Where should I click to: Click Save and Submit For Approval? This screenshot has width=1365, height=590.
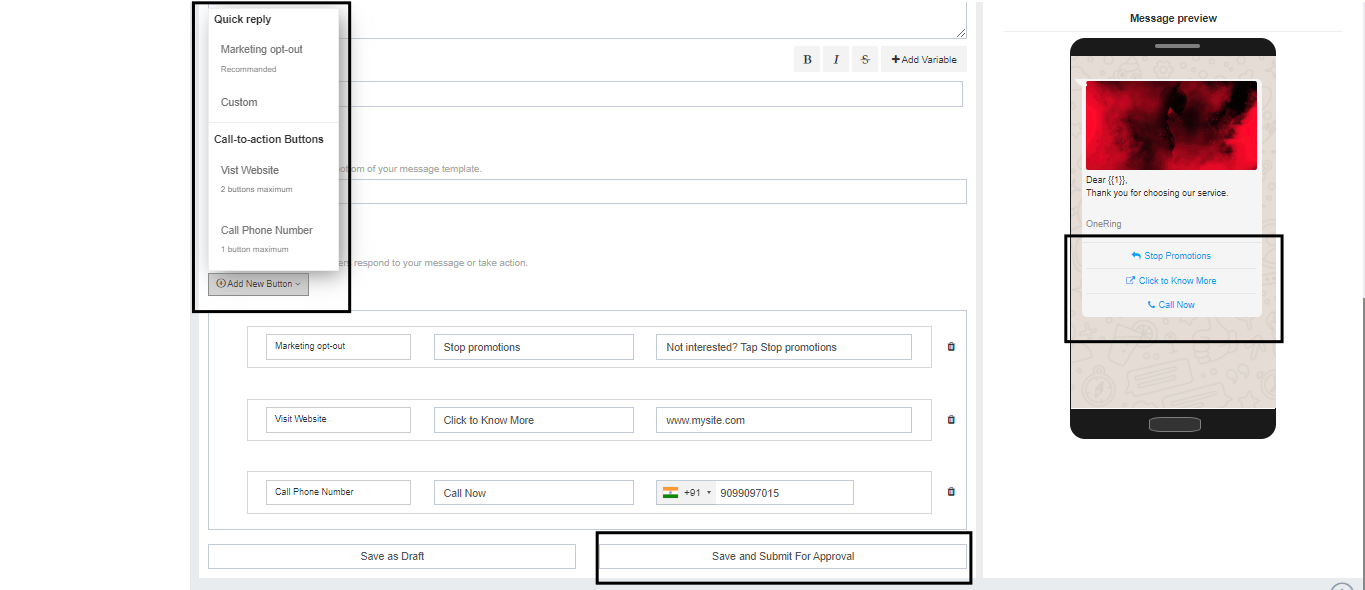pos(783,556)
